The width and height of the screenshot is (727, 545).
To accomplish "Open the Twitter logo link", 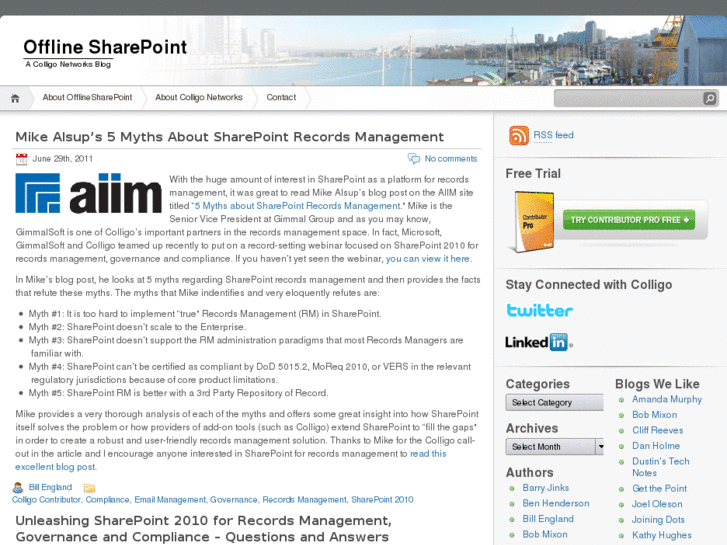I will 539,310.
